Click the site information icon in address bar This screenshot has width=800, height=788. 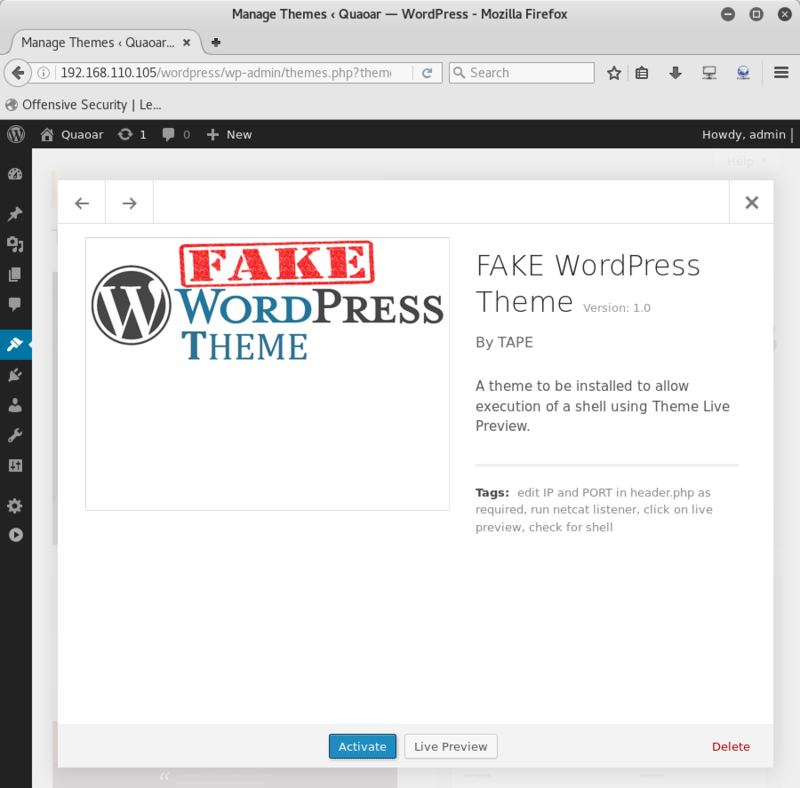[x=43, y=73]
